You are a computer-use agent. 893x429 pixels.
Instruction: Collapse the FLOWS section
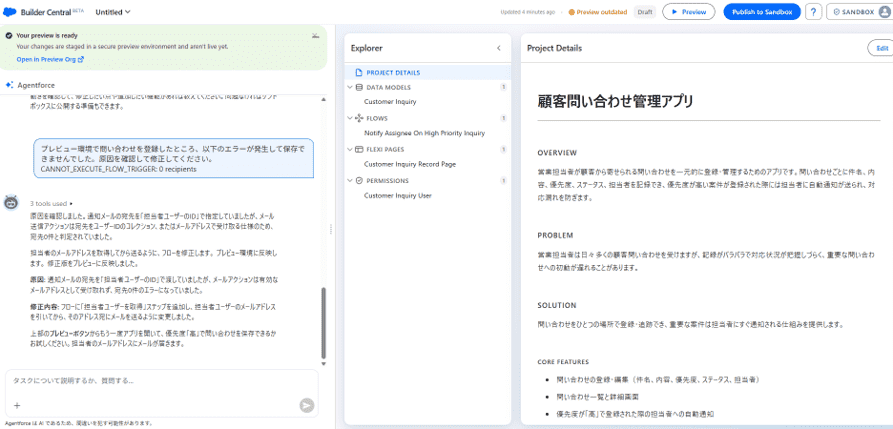(x=350, y=118)
